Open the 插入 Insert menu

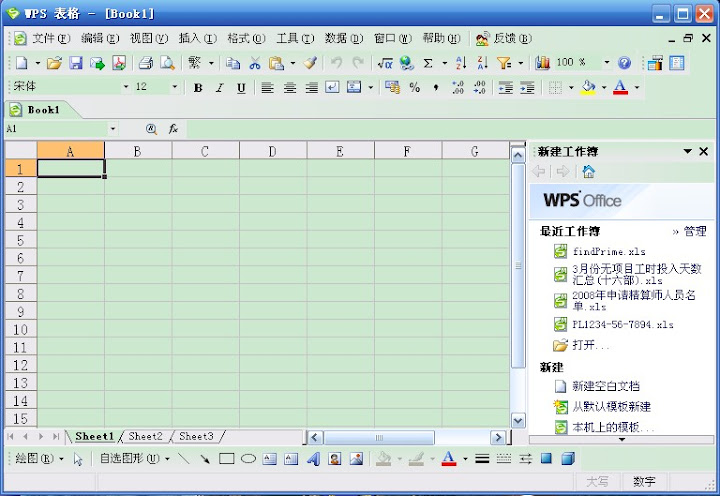point(197,38)
